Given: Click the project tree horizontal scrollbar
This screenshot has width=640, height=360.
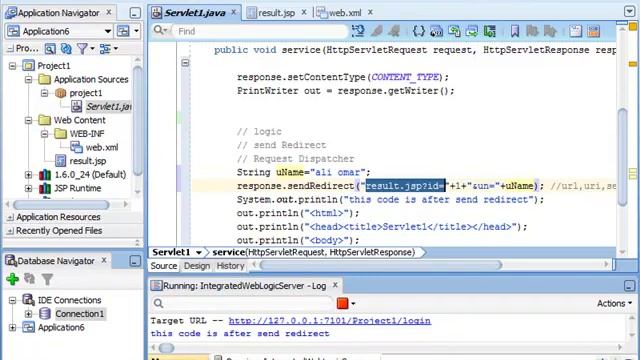Looking at the screenshot, I should [x=61, y=204].
